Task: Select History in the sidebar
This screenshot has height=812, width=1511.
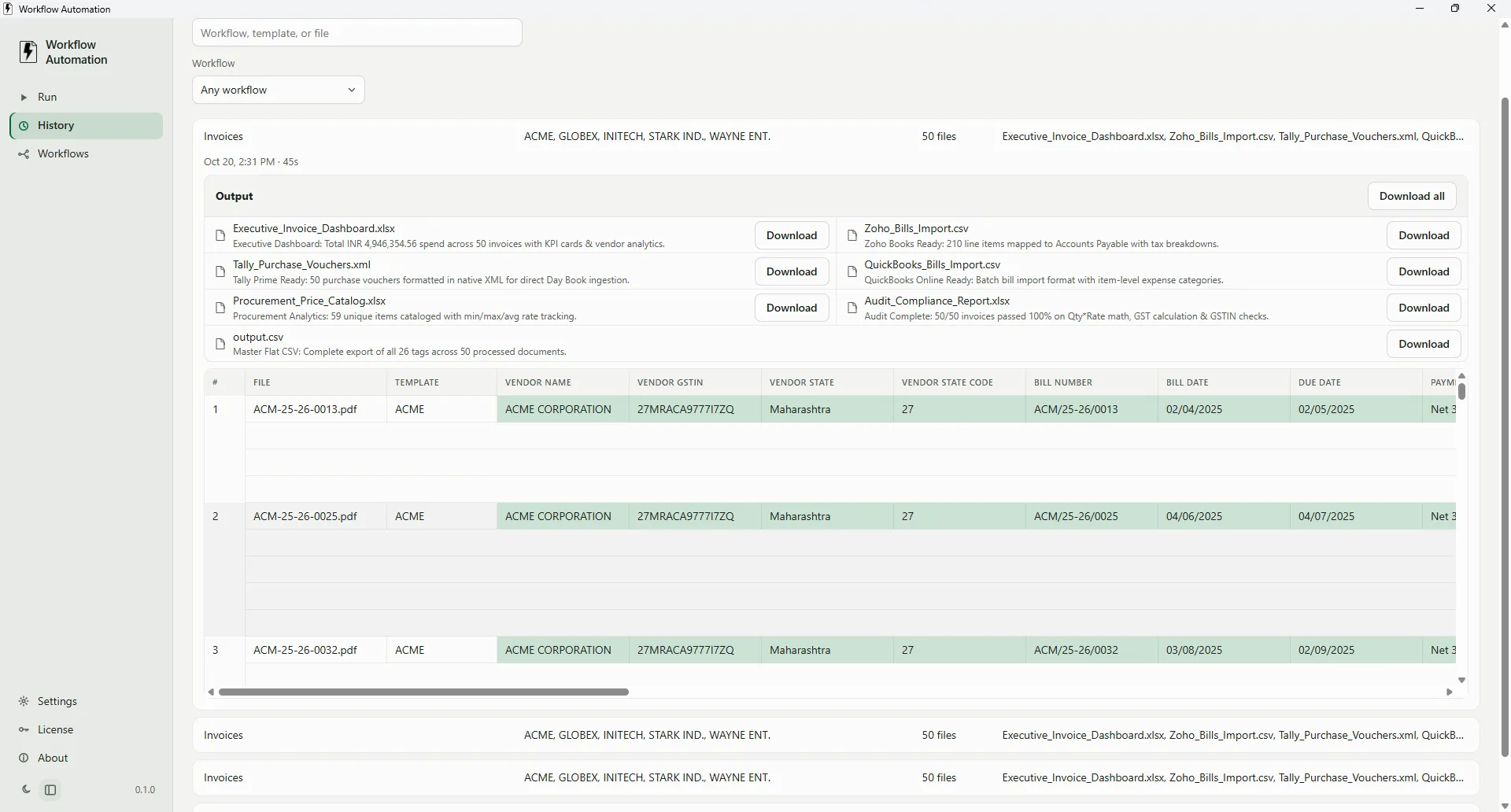Action: point(87,125)
